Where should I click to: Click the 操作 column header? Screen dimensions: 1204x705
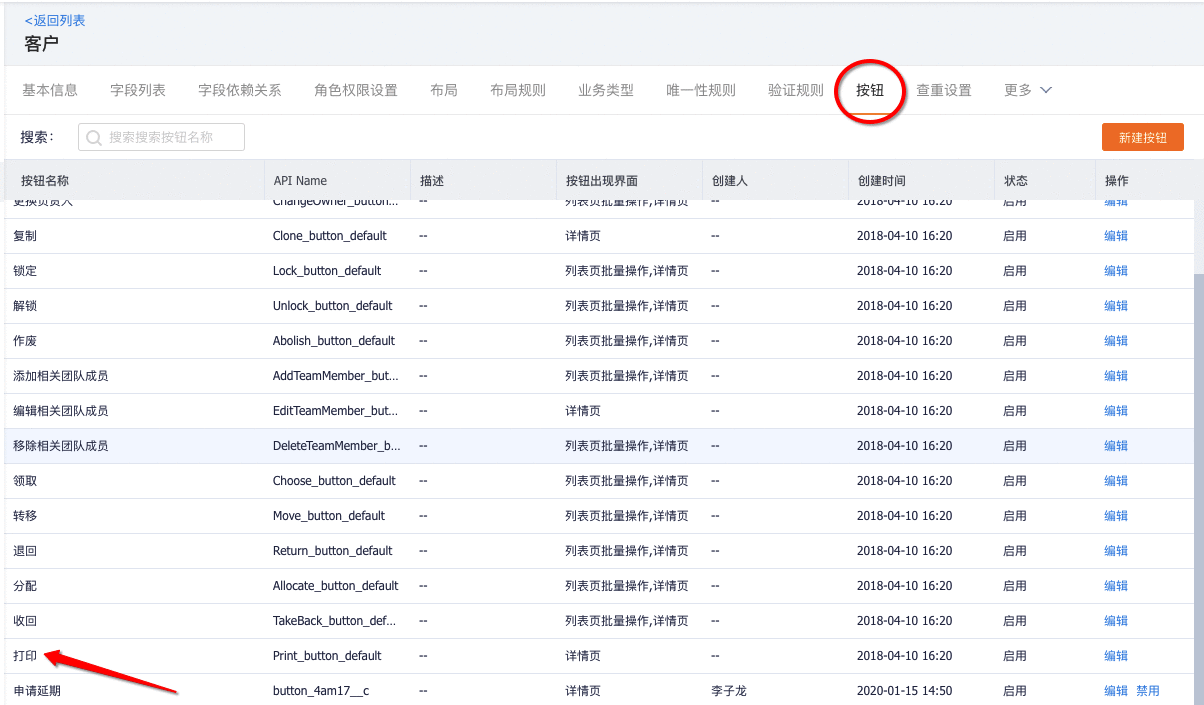[x=1117, y=181]
